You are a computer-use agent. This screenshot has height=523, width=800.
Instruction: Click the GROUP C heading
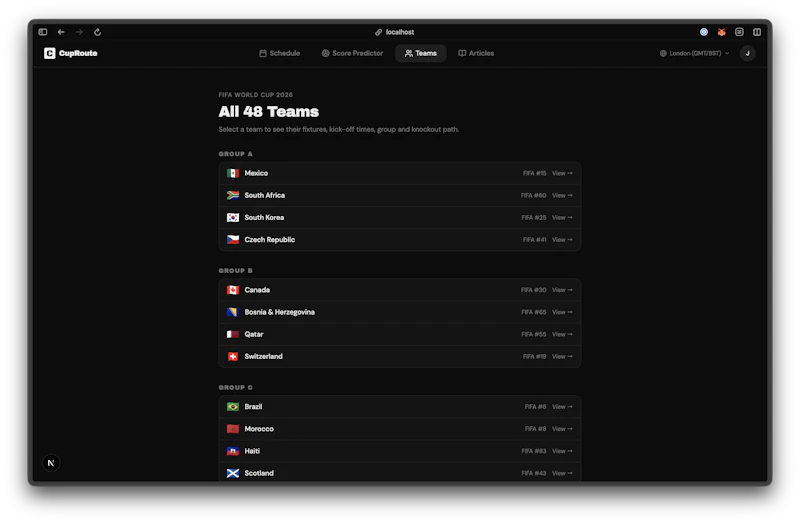tap(235, 387)
